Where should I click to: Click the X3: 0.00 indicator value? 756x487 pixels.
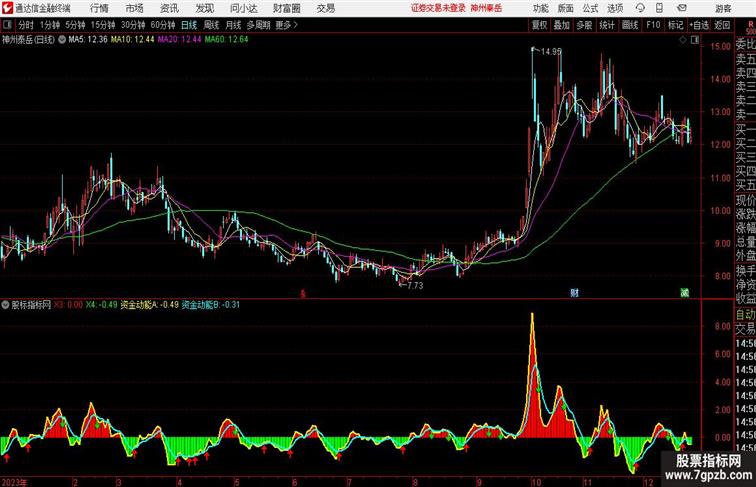[68, 305]
